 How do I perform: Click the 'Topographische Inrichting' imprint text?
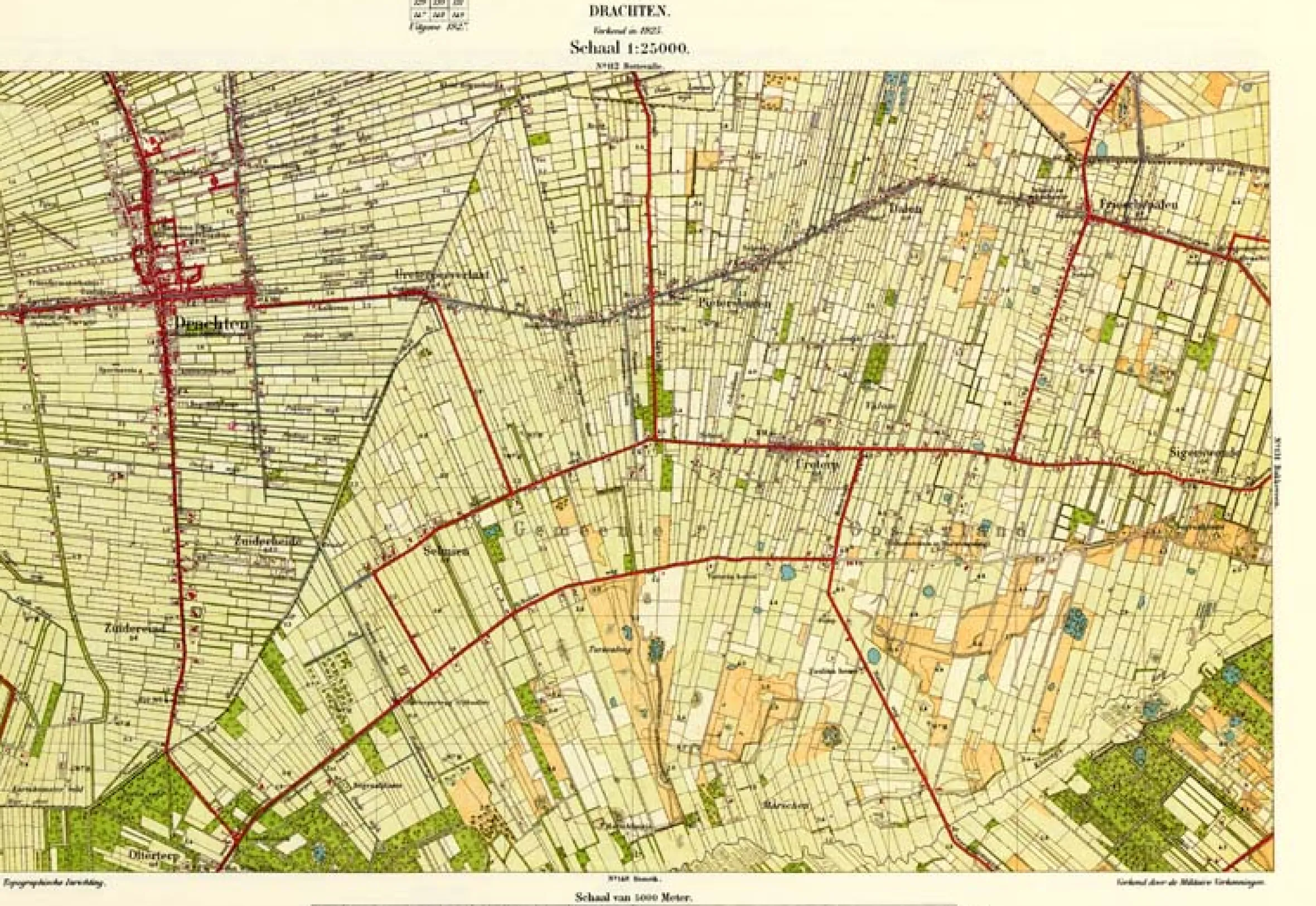(x=56, y=883)
